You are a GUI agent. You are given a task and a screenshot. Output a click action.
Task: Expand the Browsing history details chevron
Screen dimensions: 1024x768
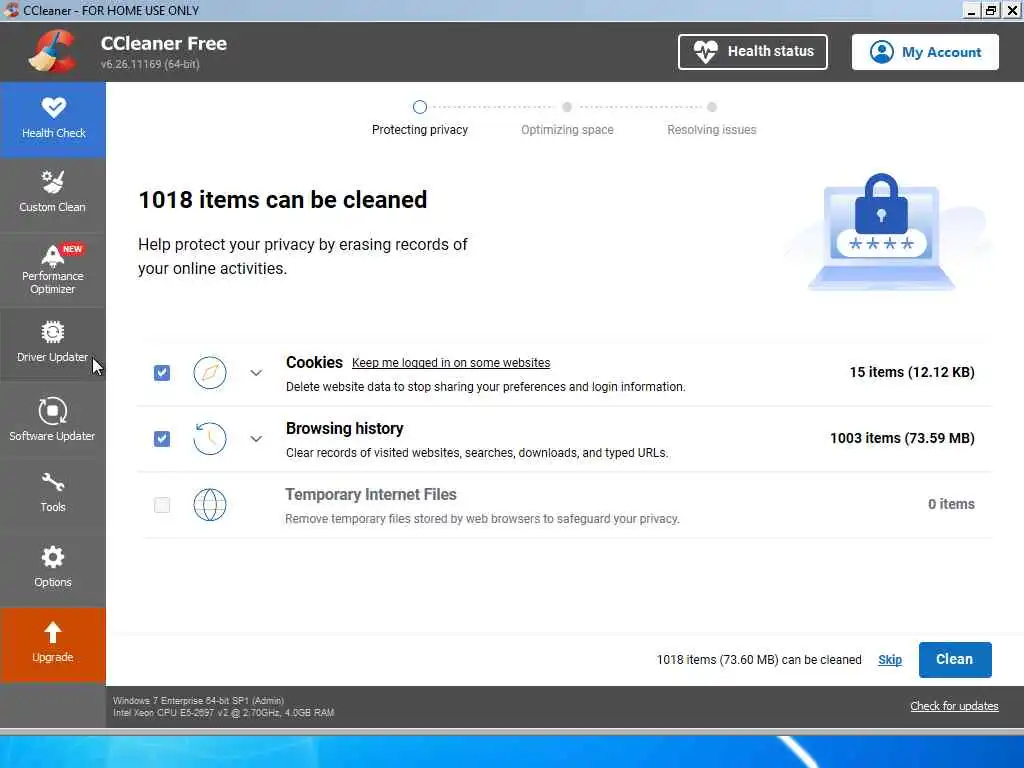pyautogui.click(x=256, y=439)
